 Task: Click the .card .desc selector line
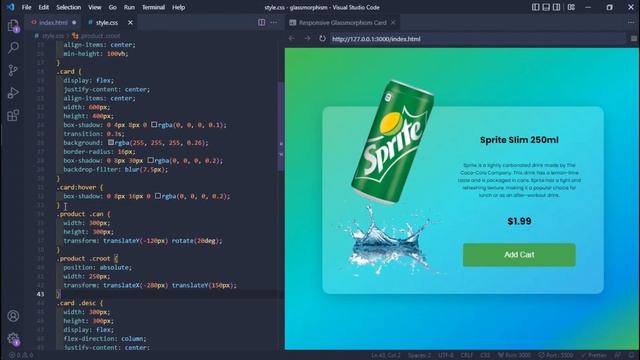(81, 303)
